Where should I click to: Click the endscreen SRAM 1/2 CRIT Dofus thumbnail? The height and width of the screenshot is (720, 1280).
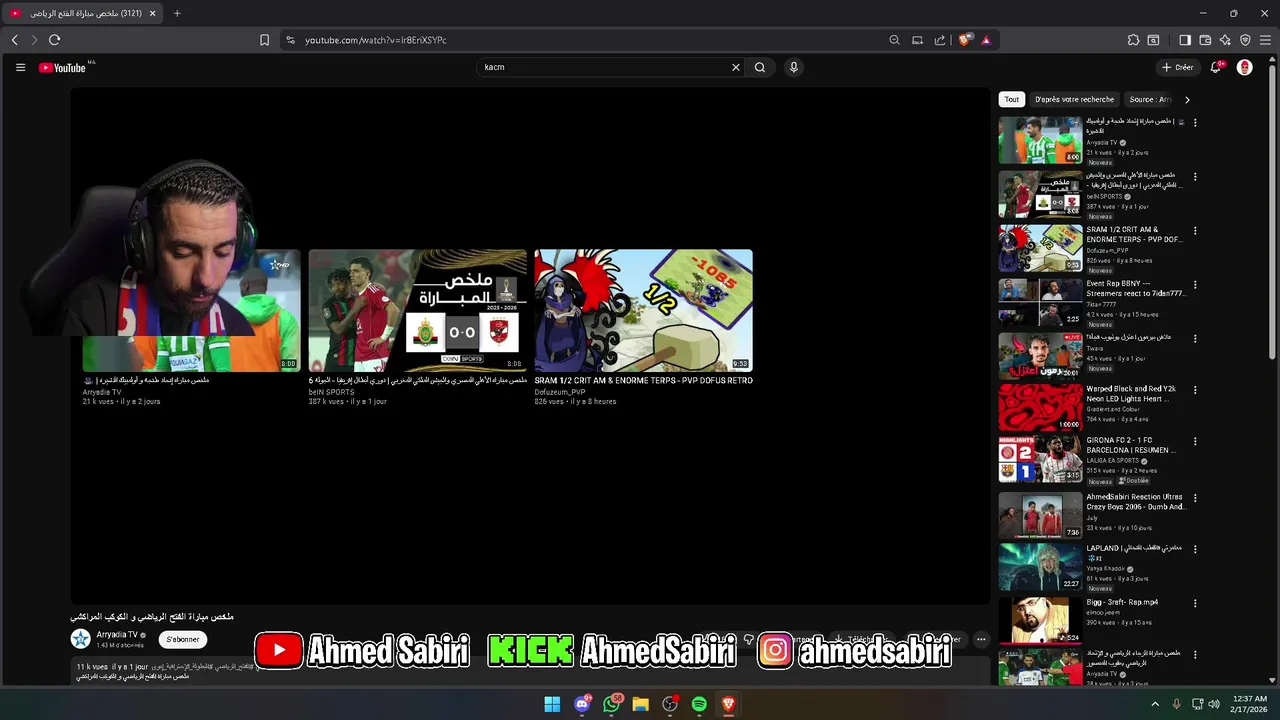click(x=643, y=310)
